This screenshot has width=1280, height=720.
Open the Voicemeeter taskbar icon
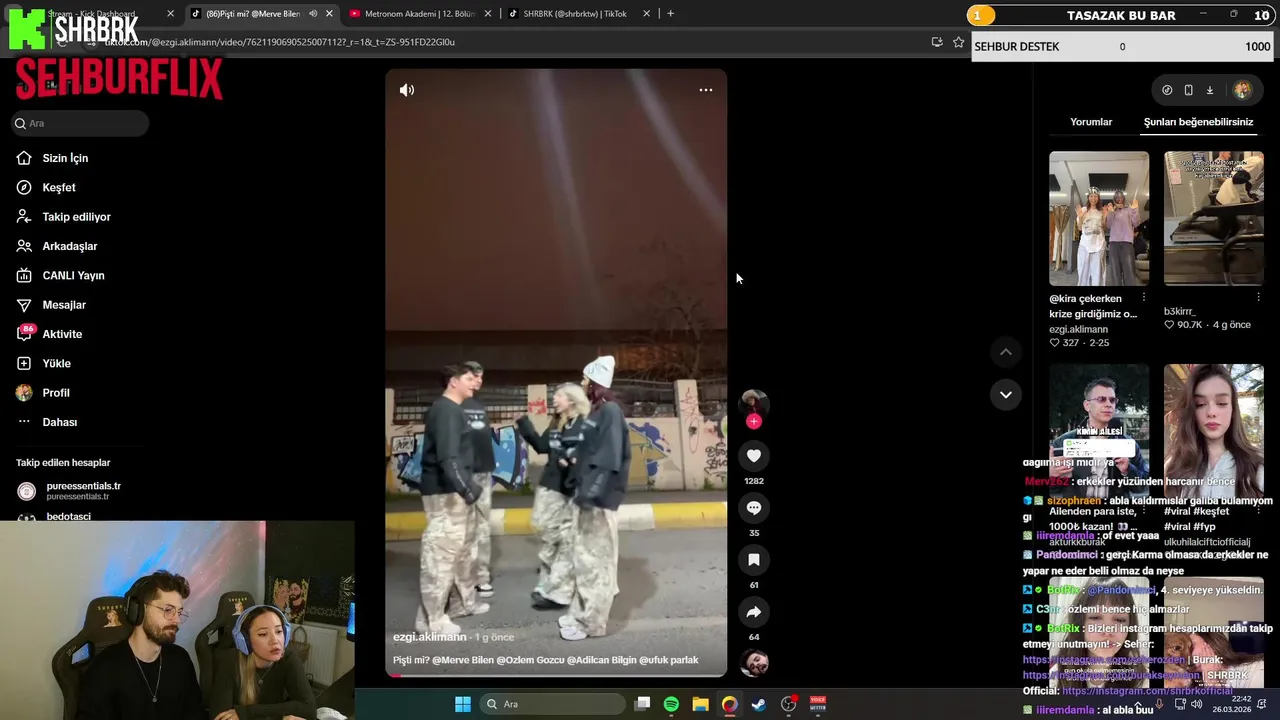pos(818,704)
